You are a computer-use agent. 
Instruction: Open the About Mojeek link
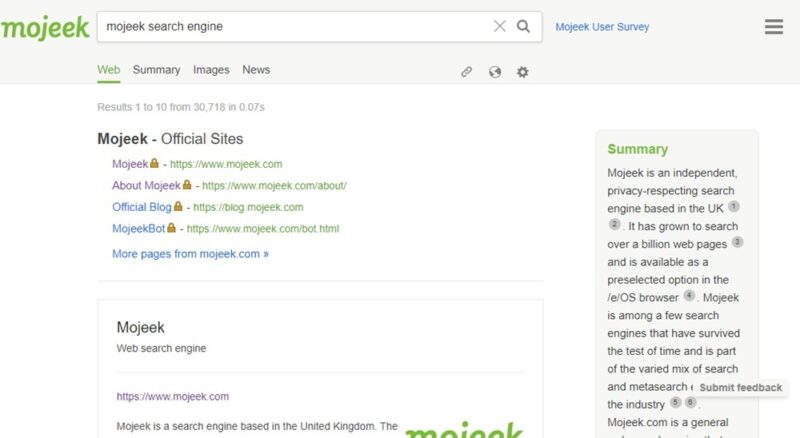(146, 185)
